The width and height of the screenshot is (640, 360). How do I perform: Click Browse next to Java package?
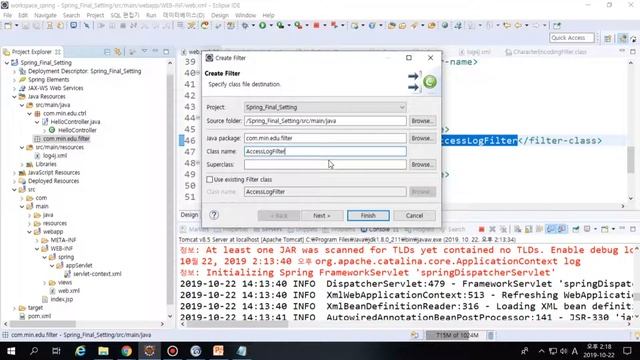[422, 138]
